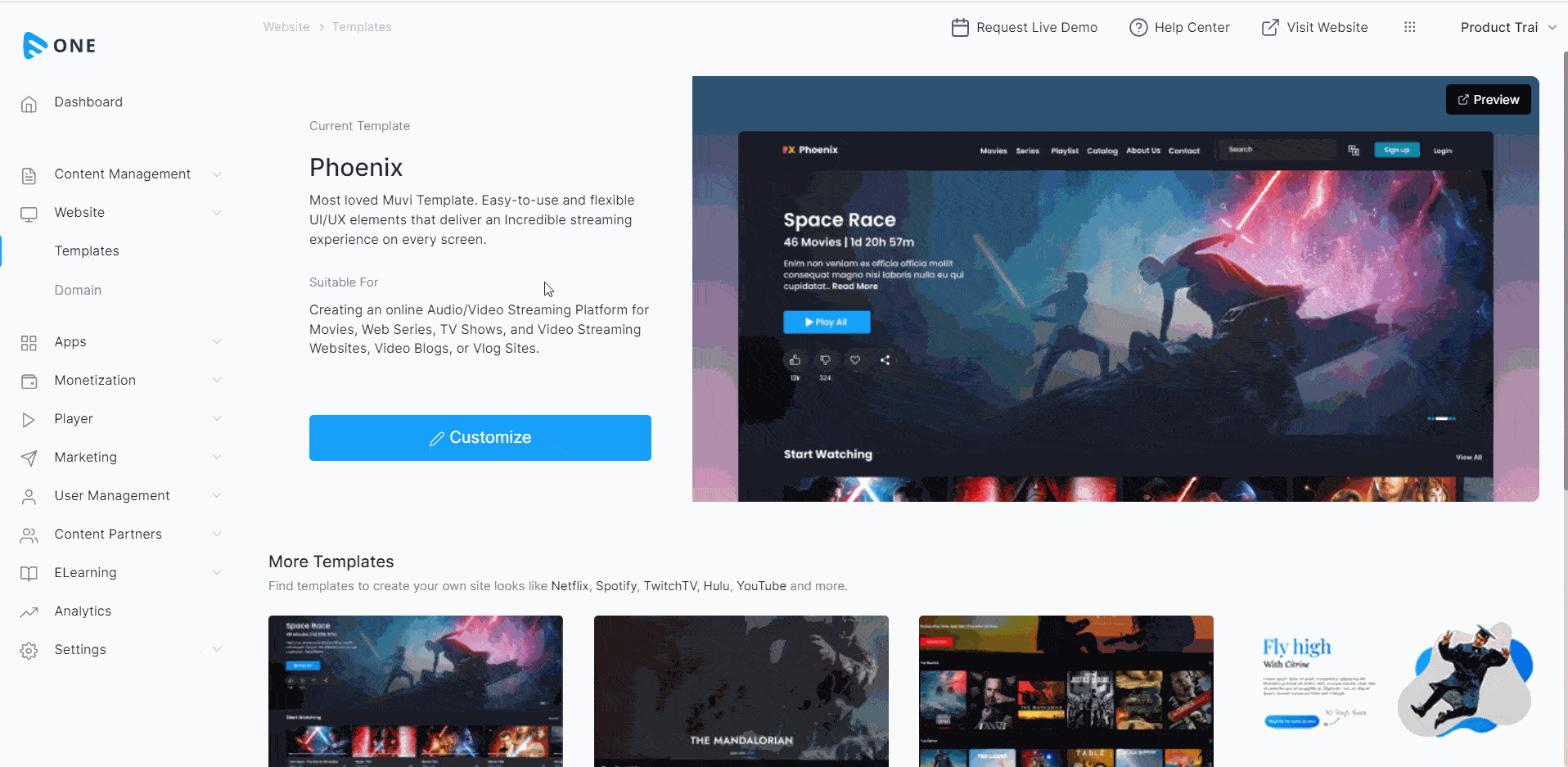
Task: Expand the Monetization menu chevron
Action: (217, 380)
